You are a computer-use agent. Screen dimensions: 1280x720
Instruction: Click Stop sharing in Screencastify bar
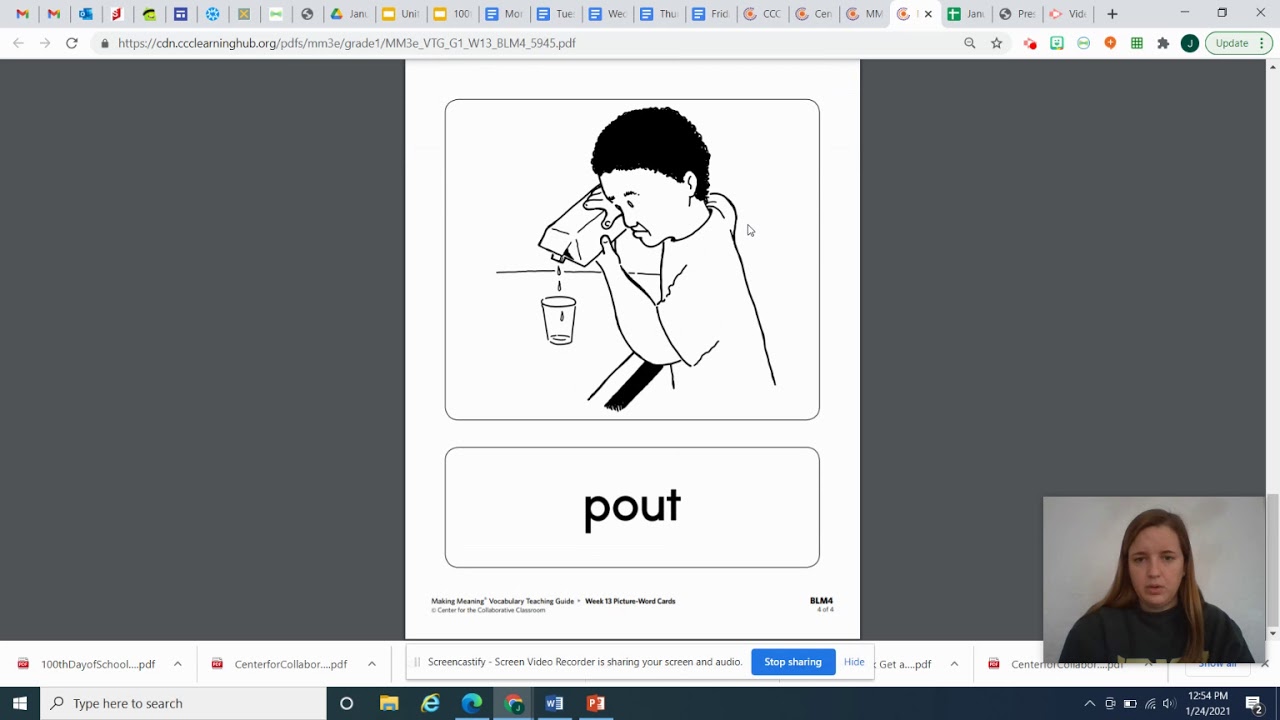pos(793,662)
